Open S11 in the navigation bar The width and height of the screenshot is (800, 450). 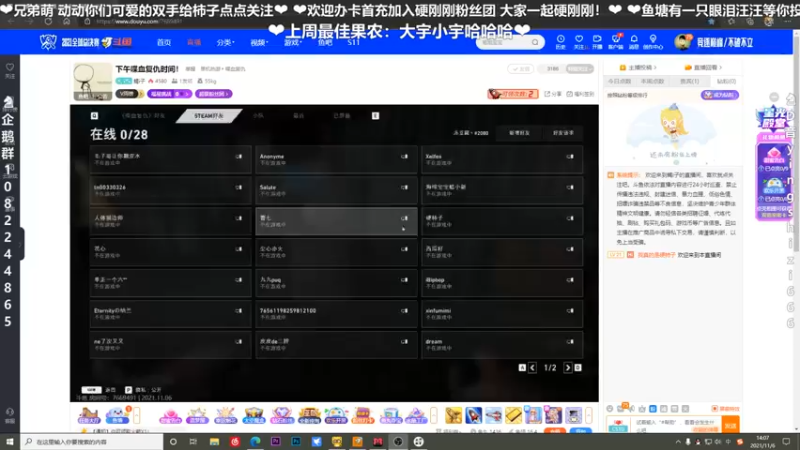coord(354,43)
